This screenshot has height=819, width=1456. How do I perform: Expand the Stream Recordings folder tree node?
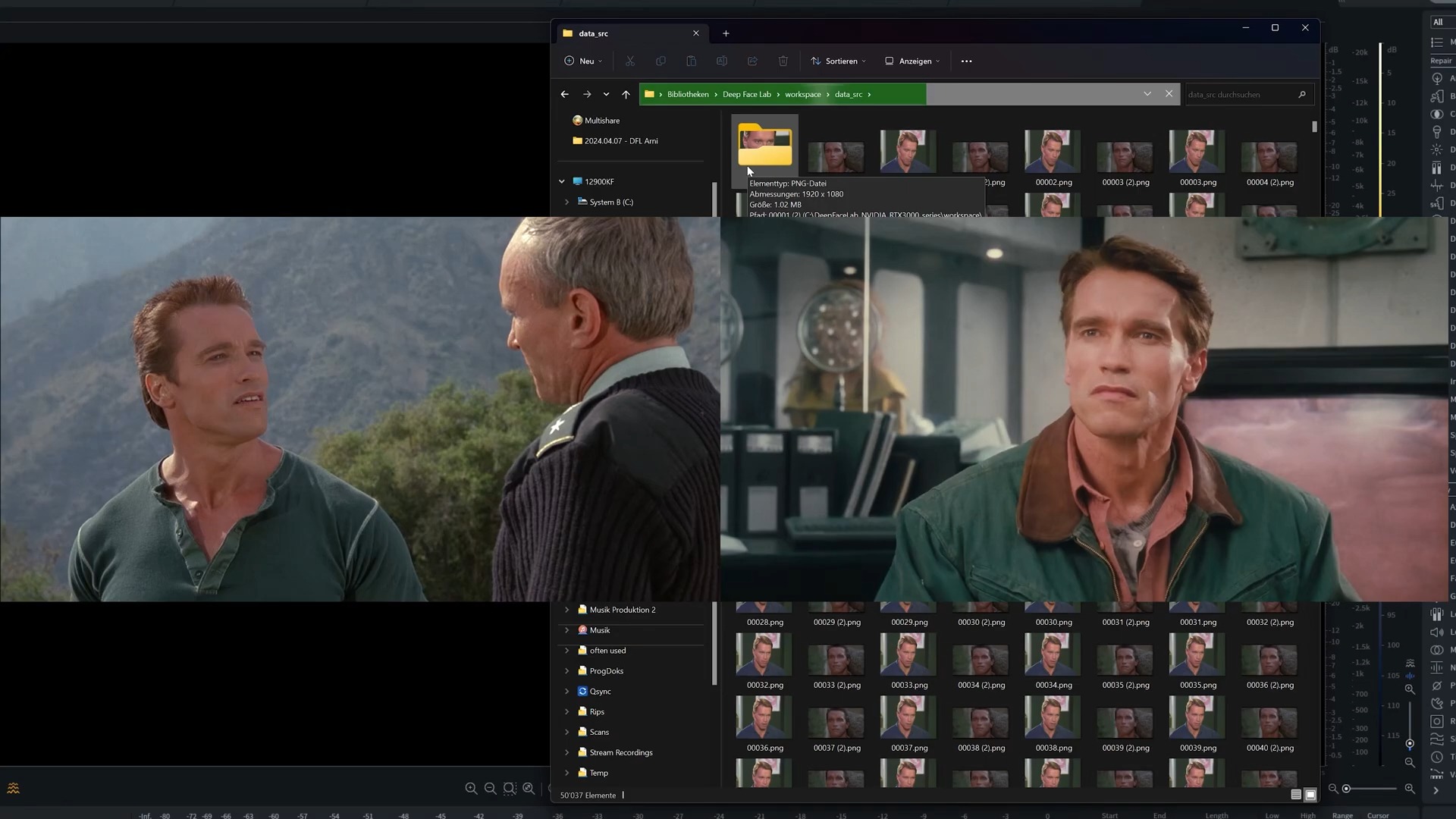(x=566, y=753)
